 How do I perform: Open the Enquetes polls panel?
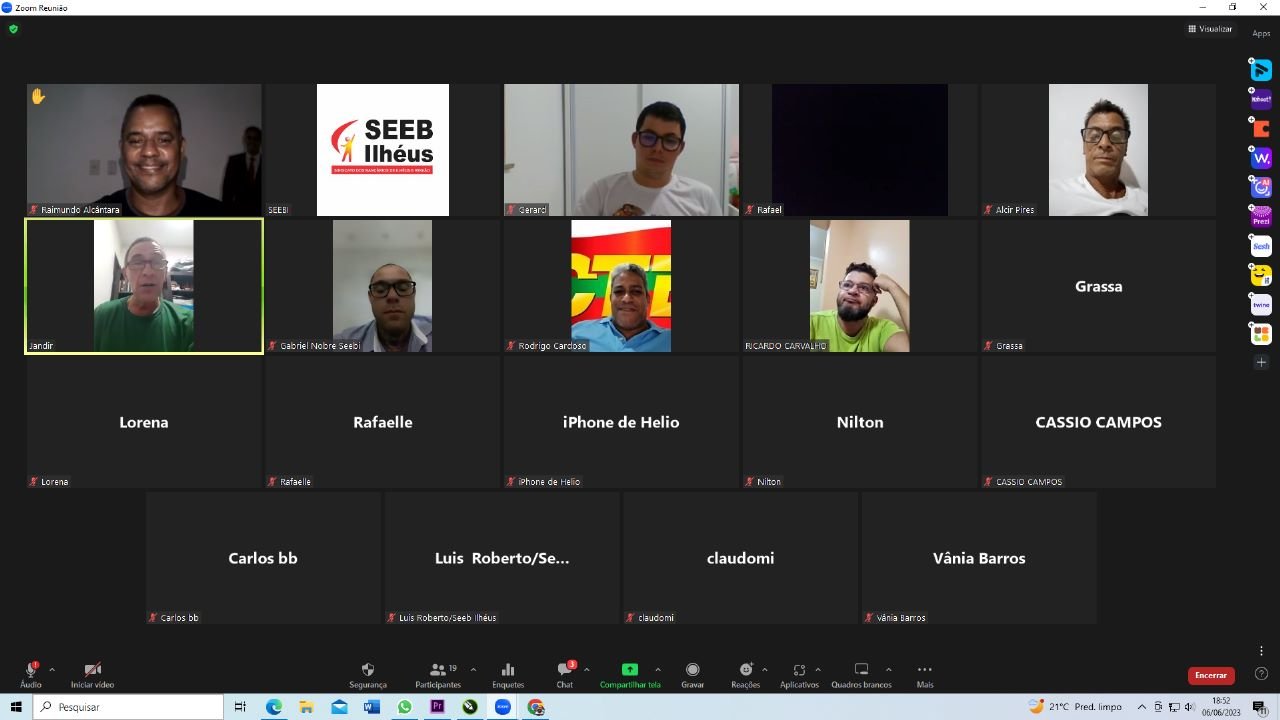click(507, 674)
